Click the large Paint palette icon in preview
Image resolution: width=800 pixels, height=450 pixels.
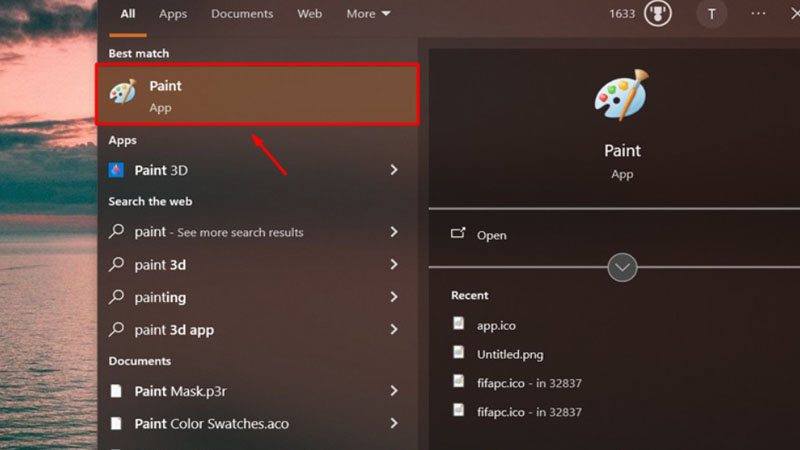point(622,97)
